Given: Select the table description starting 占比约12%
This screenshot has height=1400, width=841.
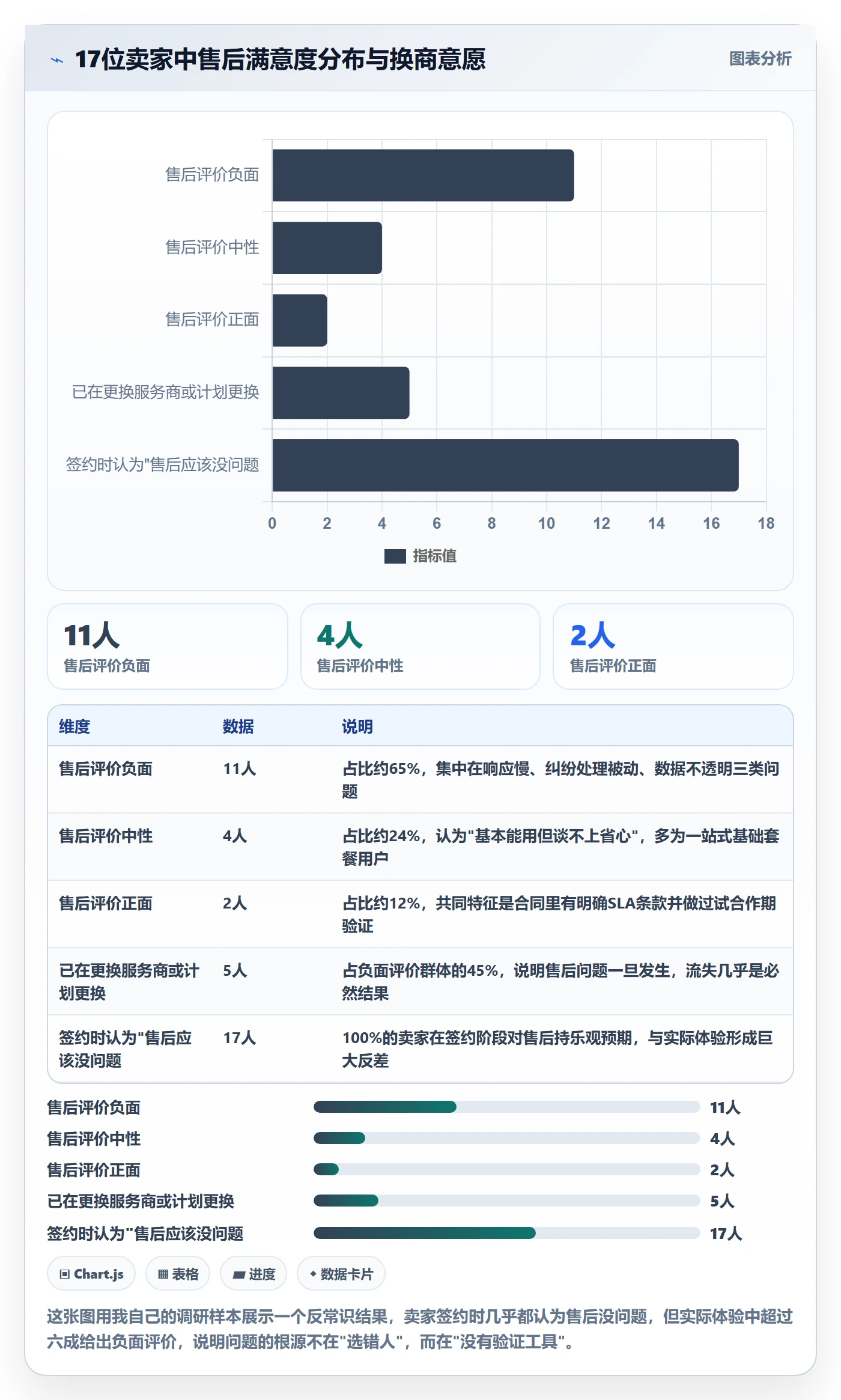Looking at the screenshot, I should (559, 915).
